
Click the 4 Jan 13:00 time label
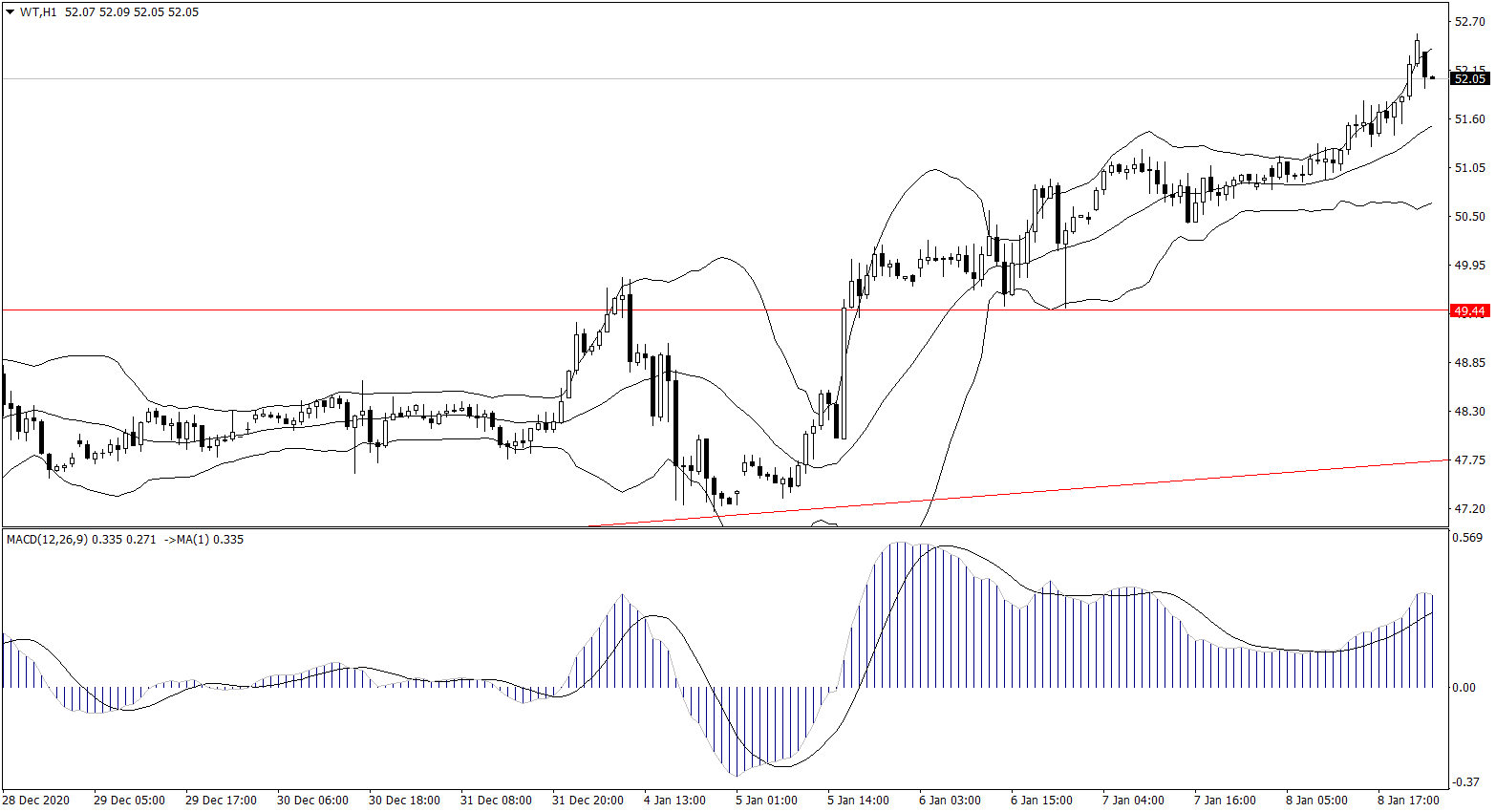pyautogui.click(x=674, y=800)
